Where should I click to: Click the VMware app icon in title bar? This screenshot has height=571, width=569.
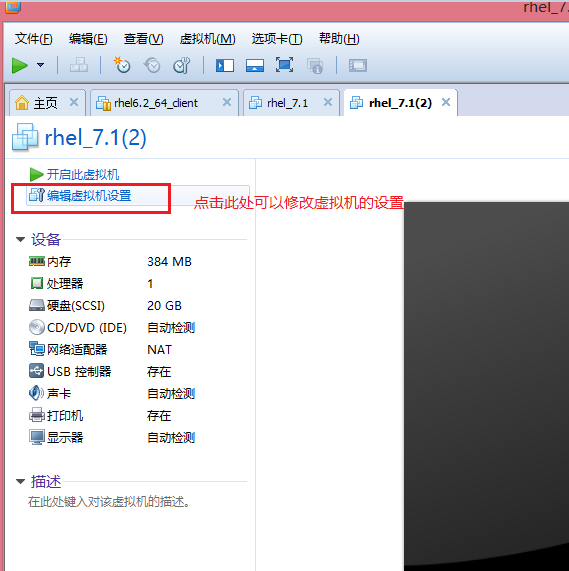12,7
